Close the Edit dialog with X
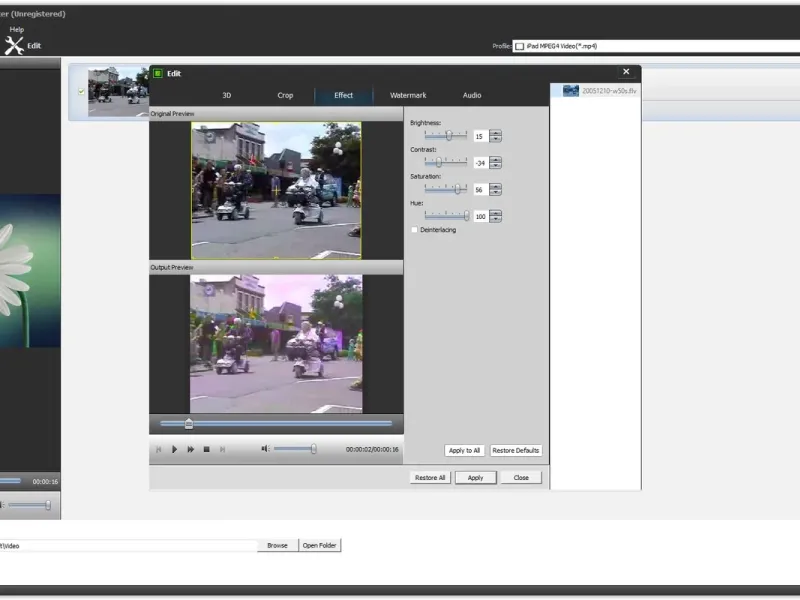The width and height of the screenshot is (800, 600). (626, 72)
